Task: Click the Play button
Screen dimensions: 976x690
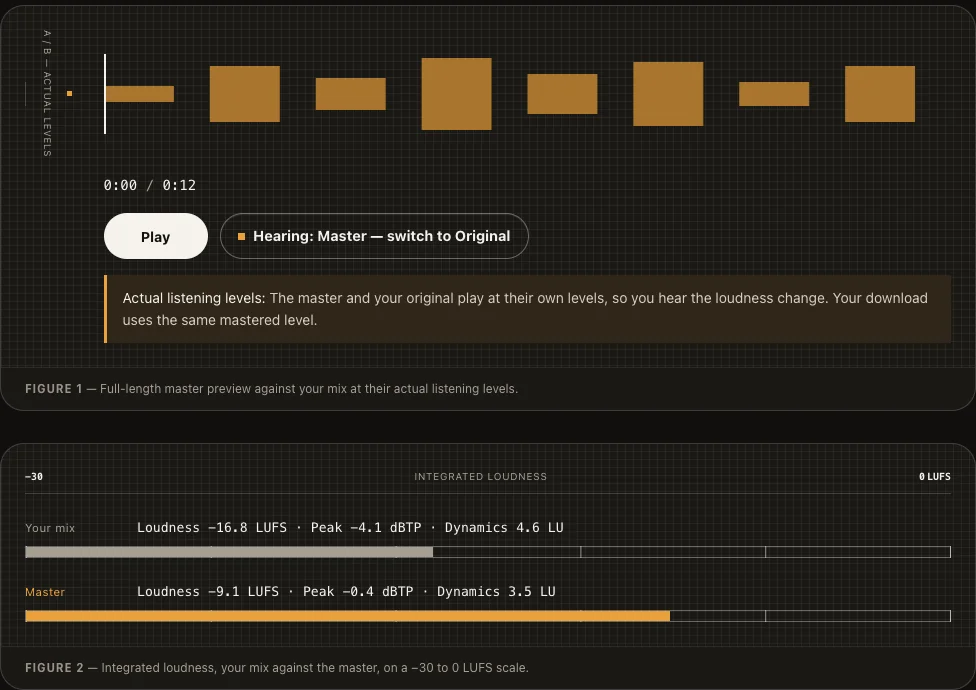Action: pos(156,236)
